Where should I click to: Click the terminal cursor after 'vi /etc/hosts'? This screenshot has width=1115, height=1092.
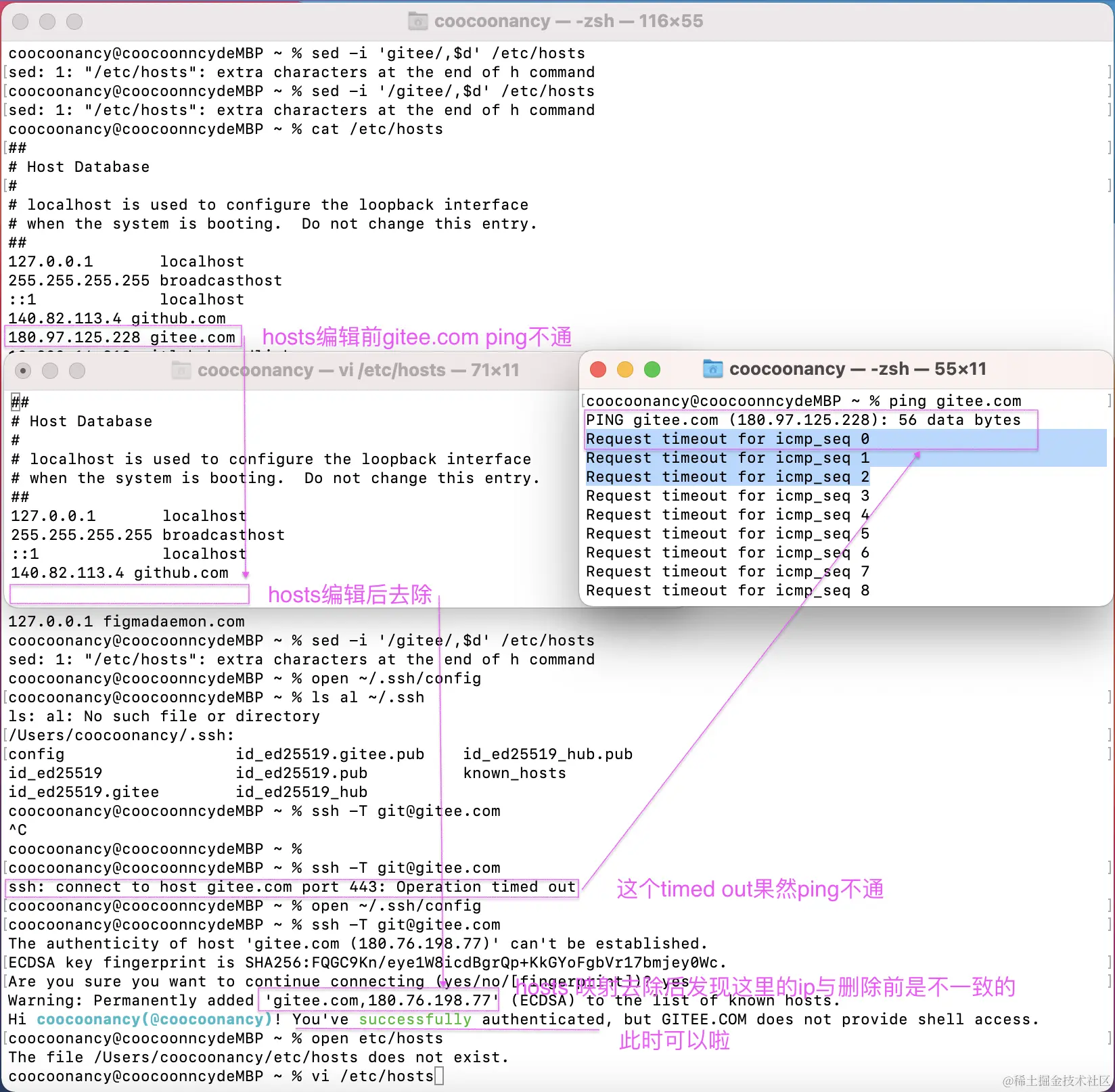[439, 1076]
